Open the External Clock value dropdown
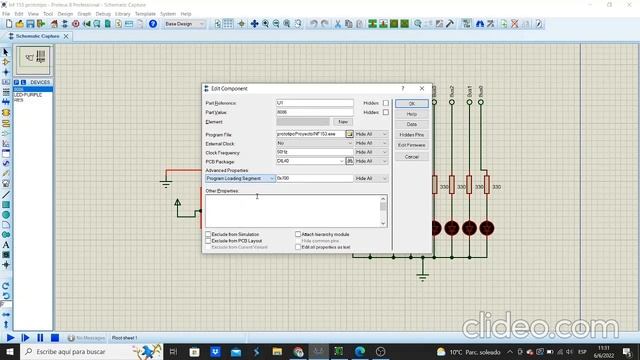The height and width of the screenshot is (360, 640). click(x=315, y=143)
